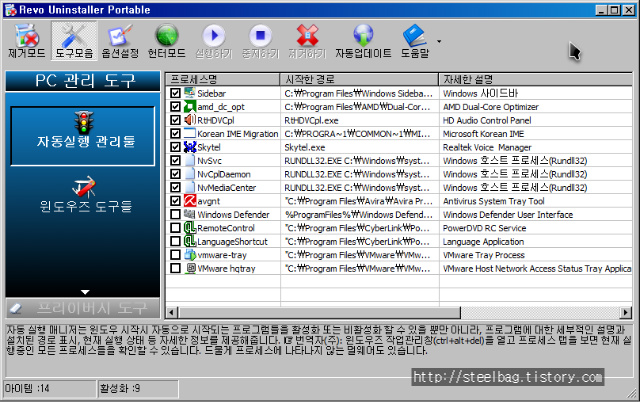
Task: Click the Windows Defender row icon
Action: point(190,214)
